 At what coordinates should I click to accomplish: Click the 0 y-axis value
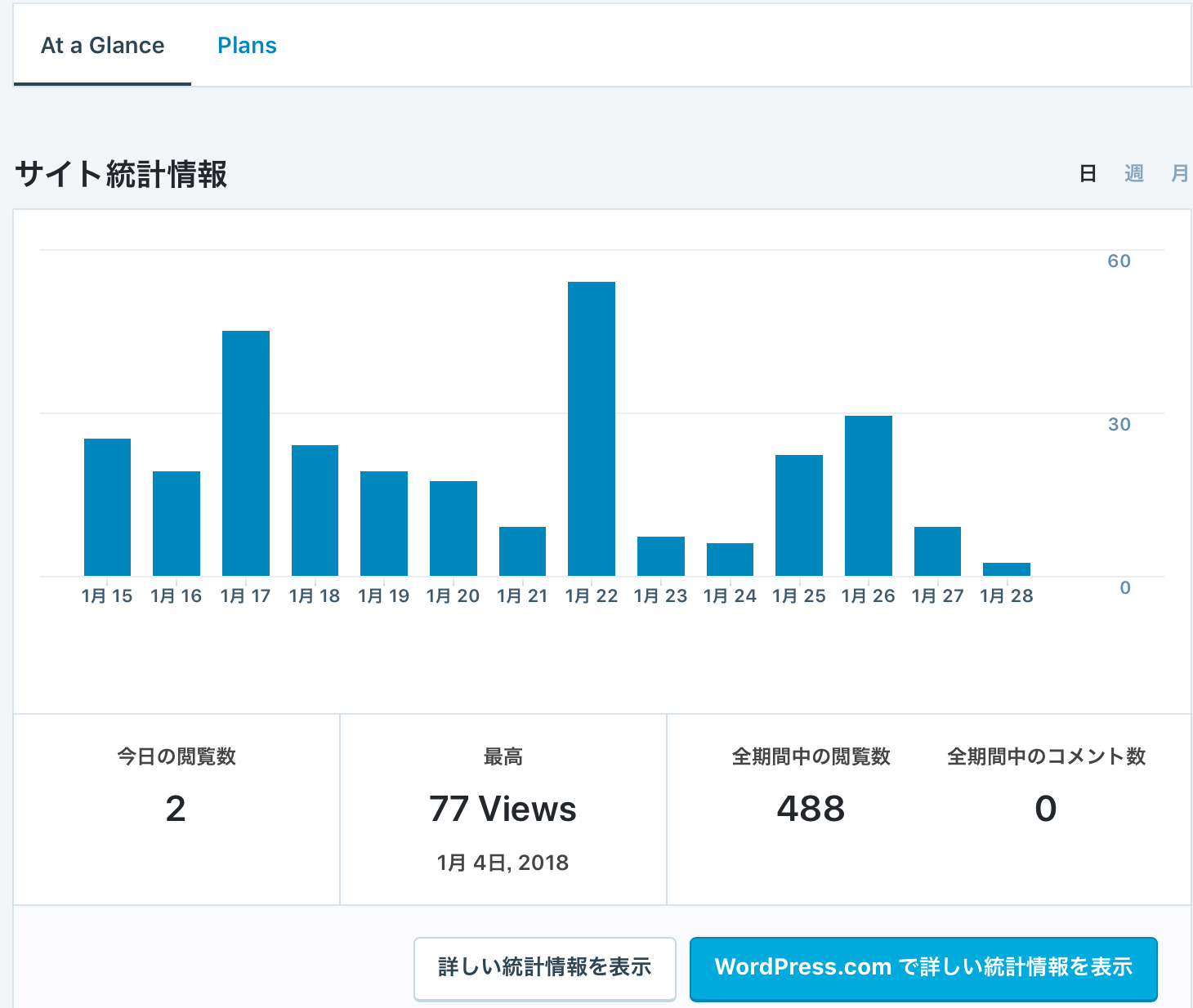tap(1125, 588)
